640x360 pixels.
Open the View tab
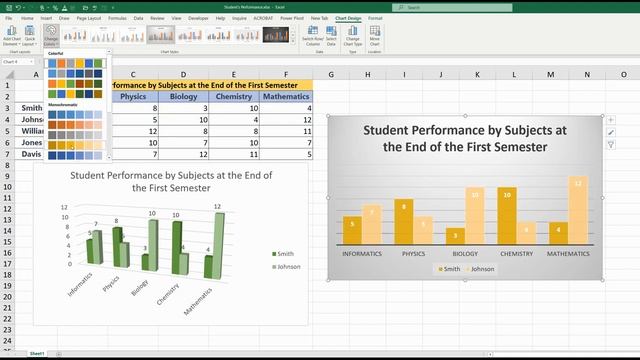(176, 18)
